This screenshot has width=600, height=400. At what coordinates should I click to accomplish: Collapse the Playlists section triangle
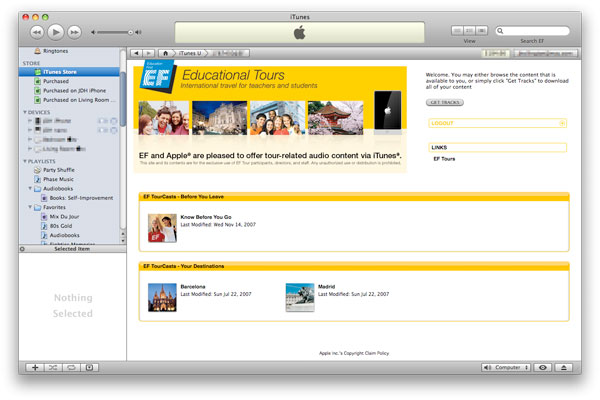pyautogui.click(x=25, y=161)
